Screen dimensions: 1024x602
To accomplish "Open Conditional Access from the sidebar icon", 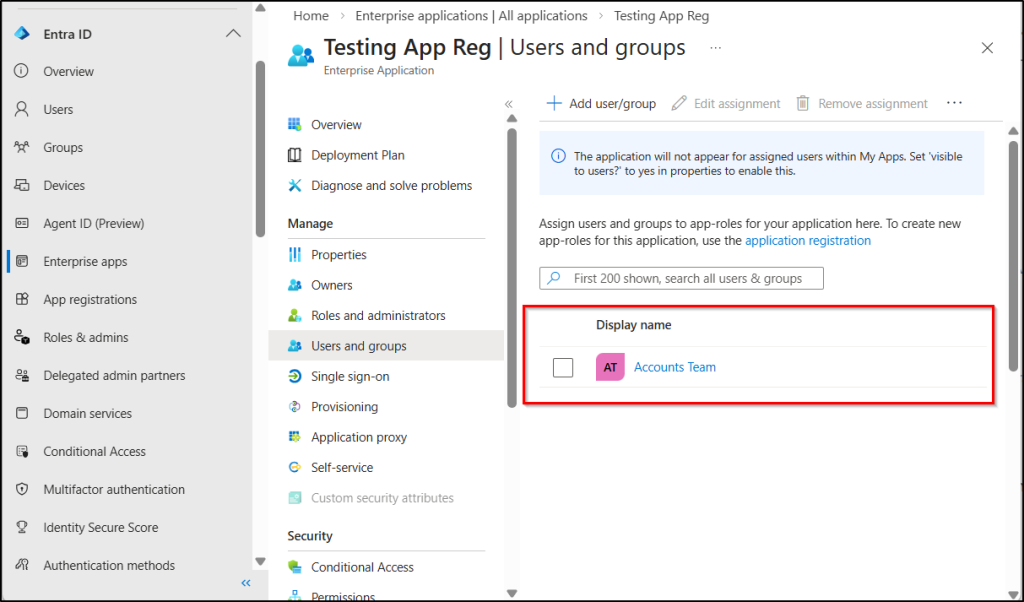I will (21, 451).
